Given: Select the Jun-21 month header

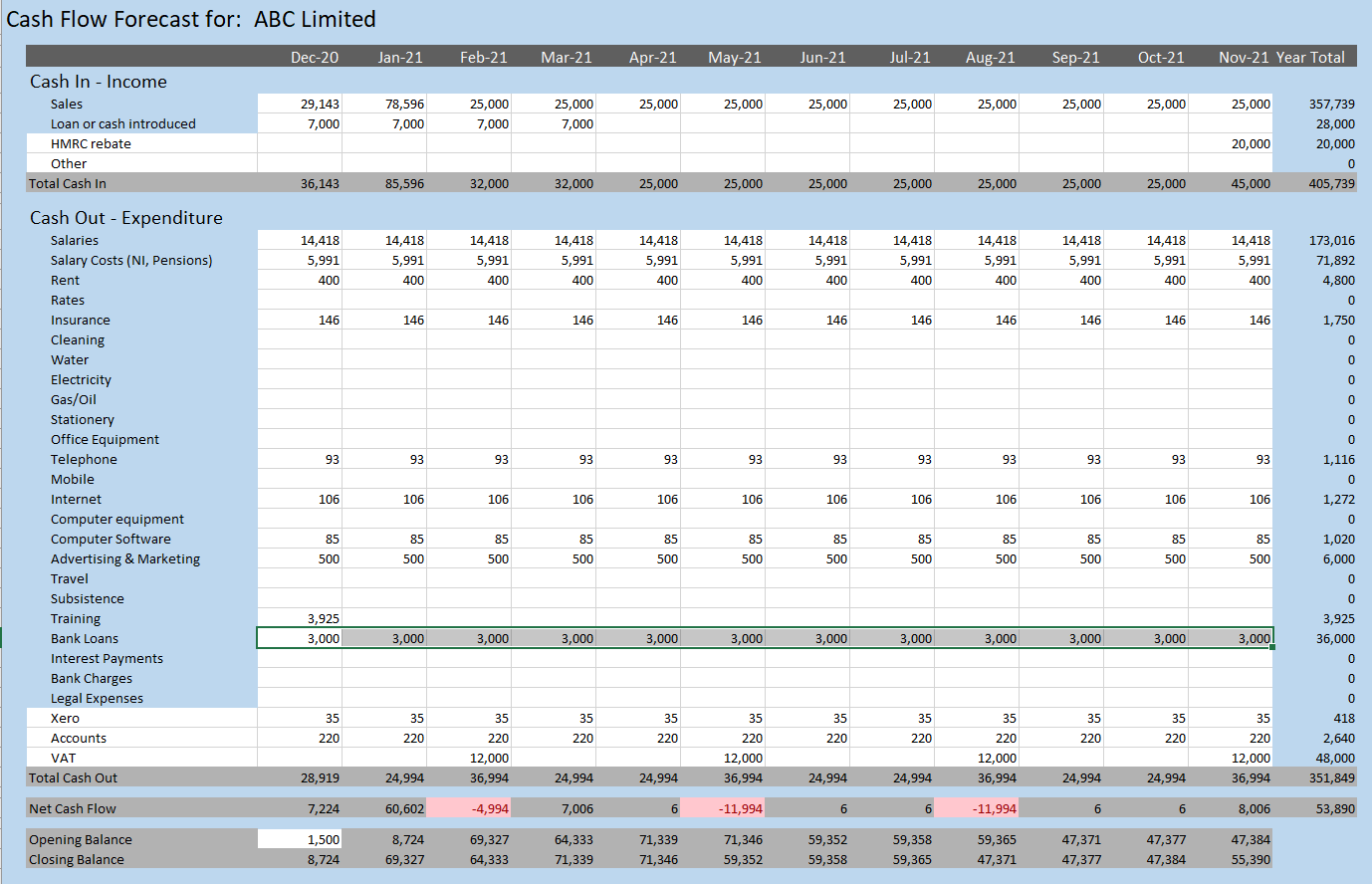Looking at the screenshot, I should pyautogui.click(x=822, y=57).
